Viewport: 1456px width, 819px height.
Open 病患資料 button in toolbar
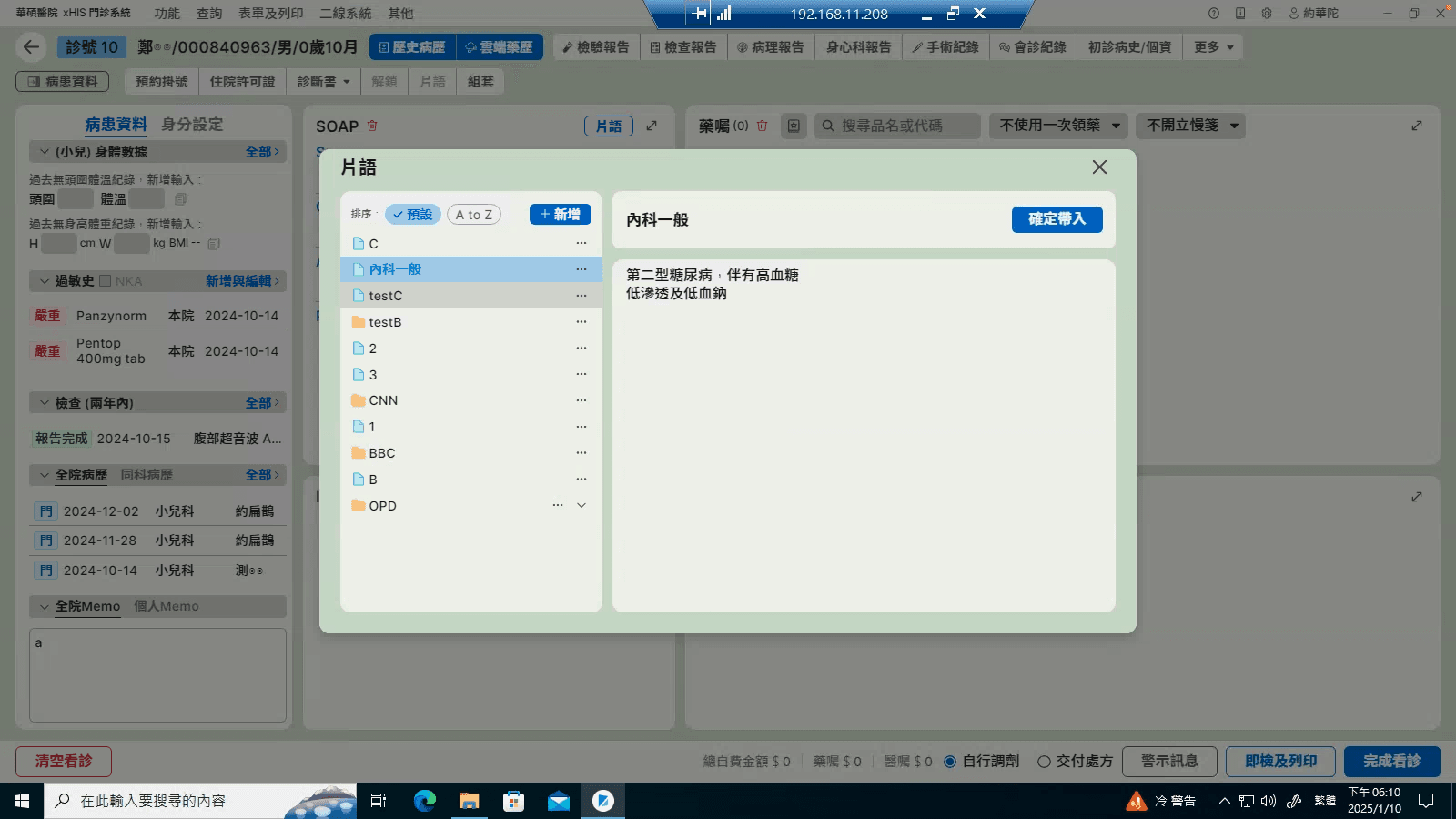click(63, 82)
